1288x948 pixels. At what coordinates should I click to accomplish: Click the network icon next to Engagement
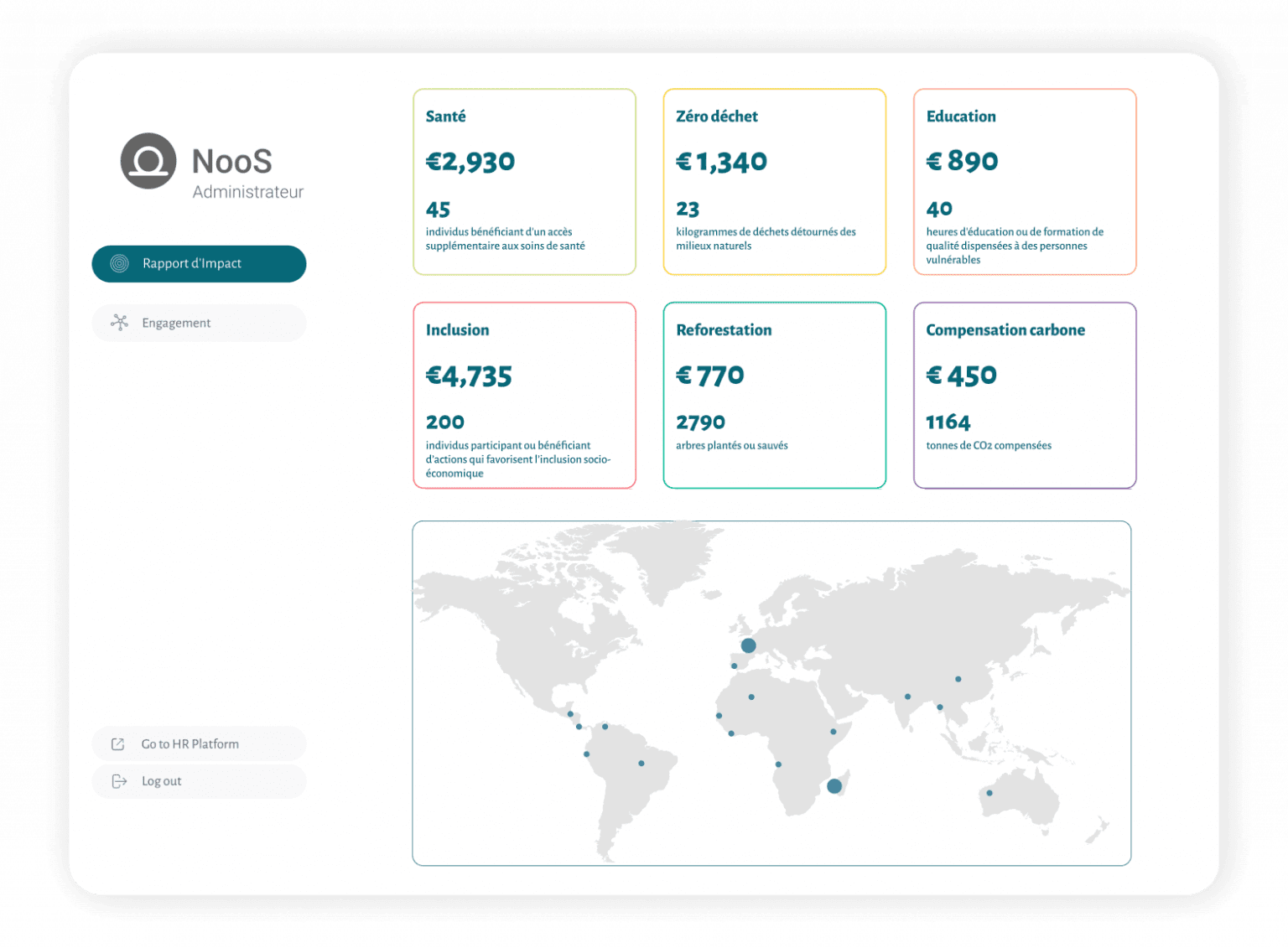pyautogui.click(x=118, y=323)
